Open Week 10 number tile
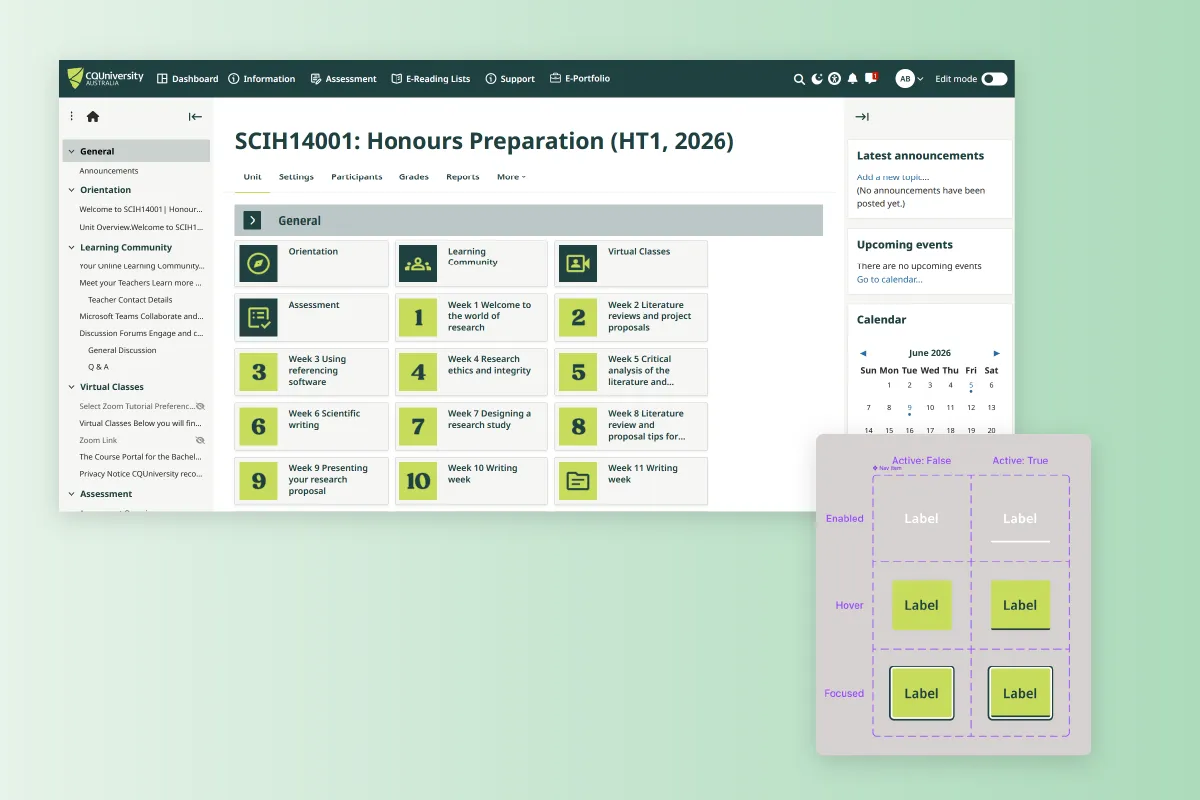1200x800 pixels. coord(418,481)
